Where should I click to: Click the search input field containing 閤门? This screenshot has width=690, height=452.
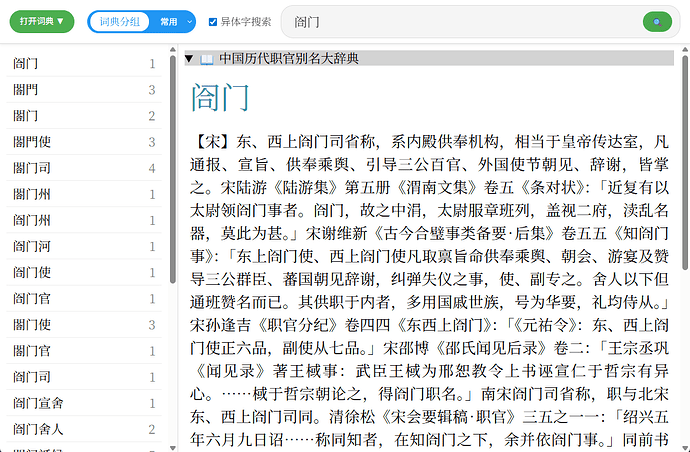[462, 22]
